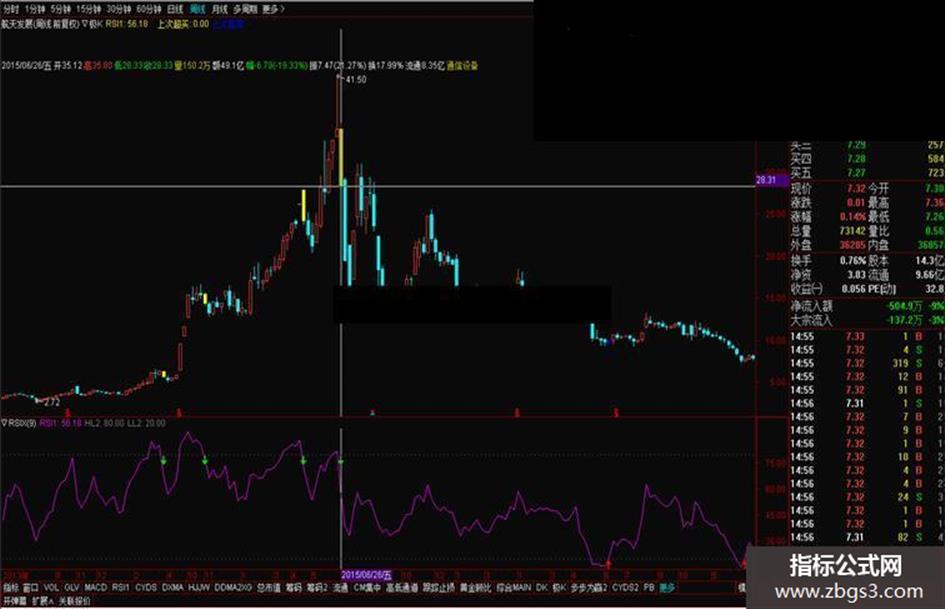Click the 2015/06/26/五 date label on the time axis
Screen dimensions: 945x609
(x=367, y=575)
